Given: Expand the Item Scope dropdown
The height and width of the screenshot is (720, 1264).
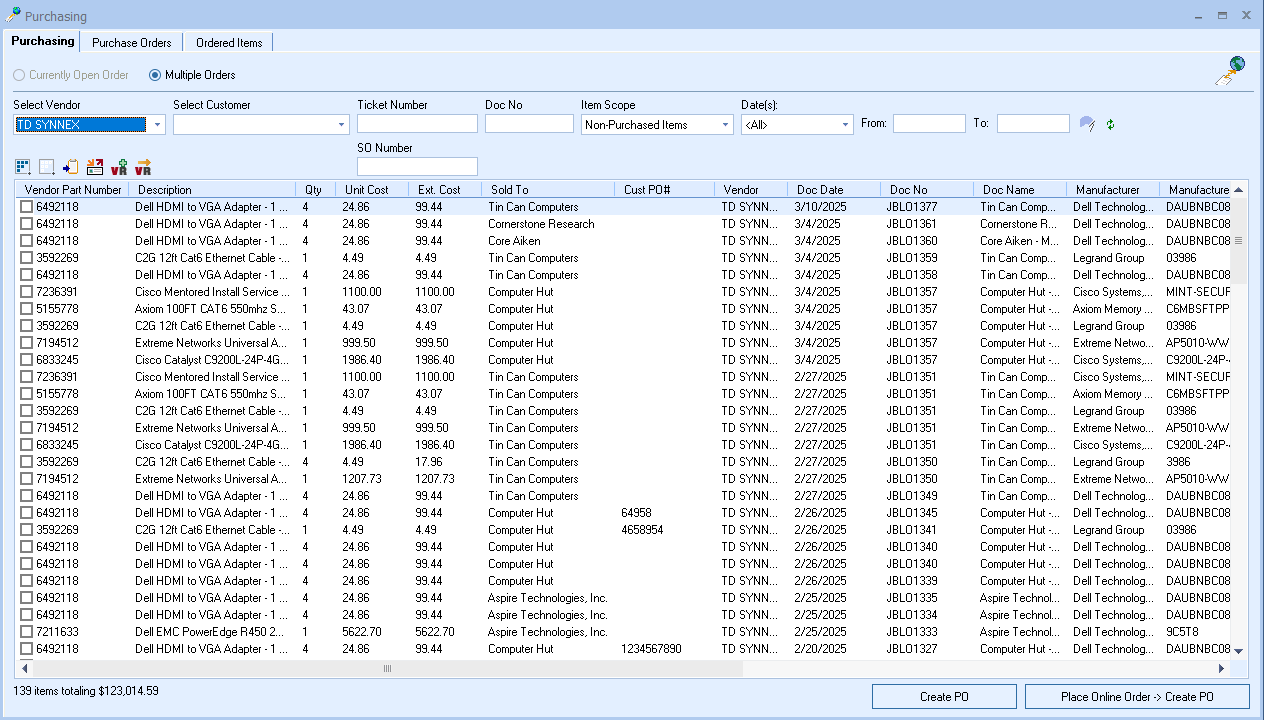Looking at the screenshot, I should 725,125.
